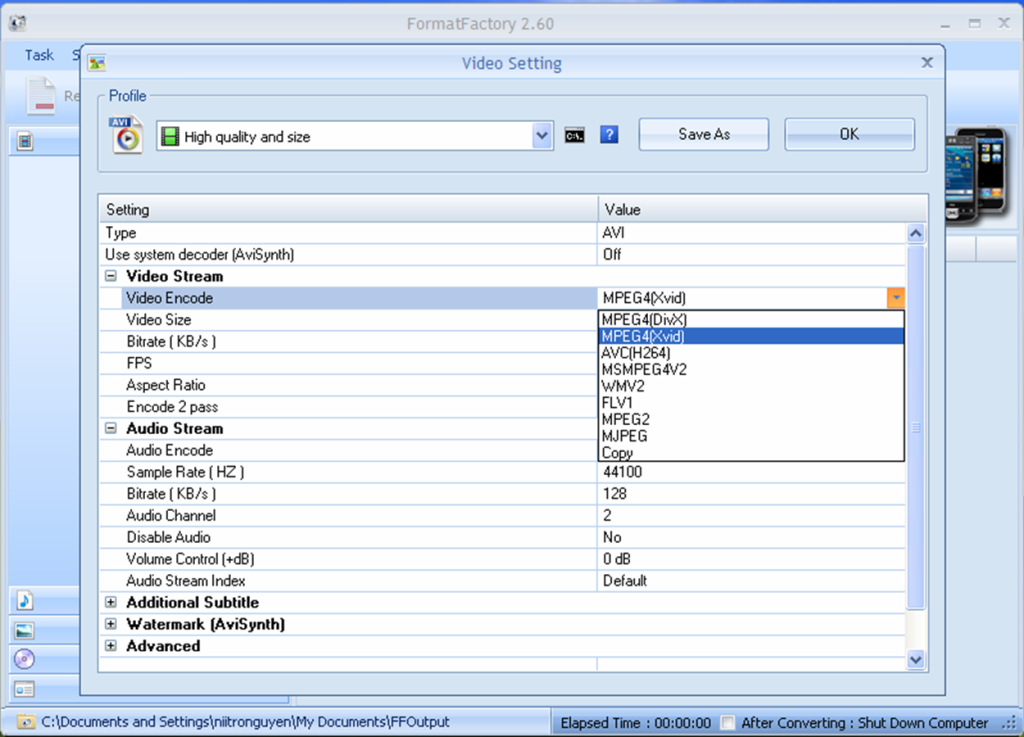
Task: Minimize the FormatFactory main window
Action: click(945, 24)
